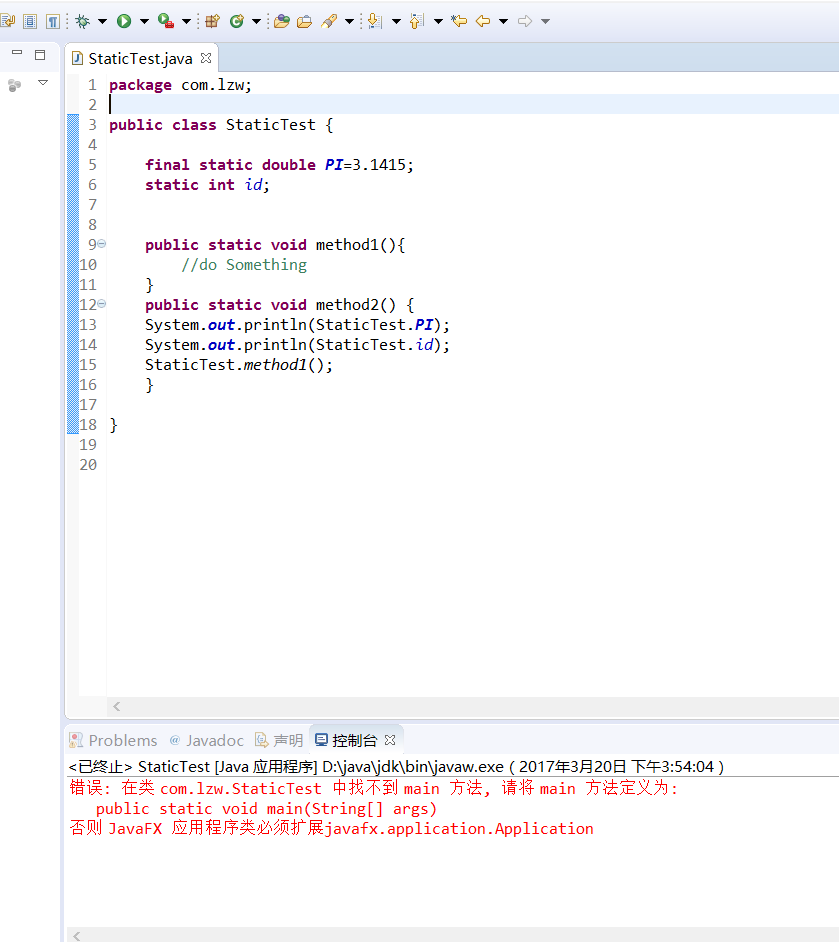Click the Forward navigation arrow

pyautogui.click(x=525, y=21)
